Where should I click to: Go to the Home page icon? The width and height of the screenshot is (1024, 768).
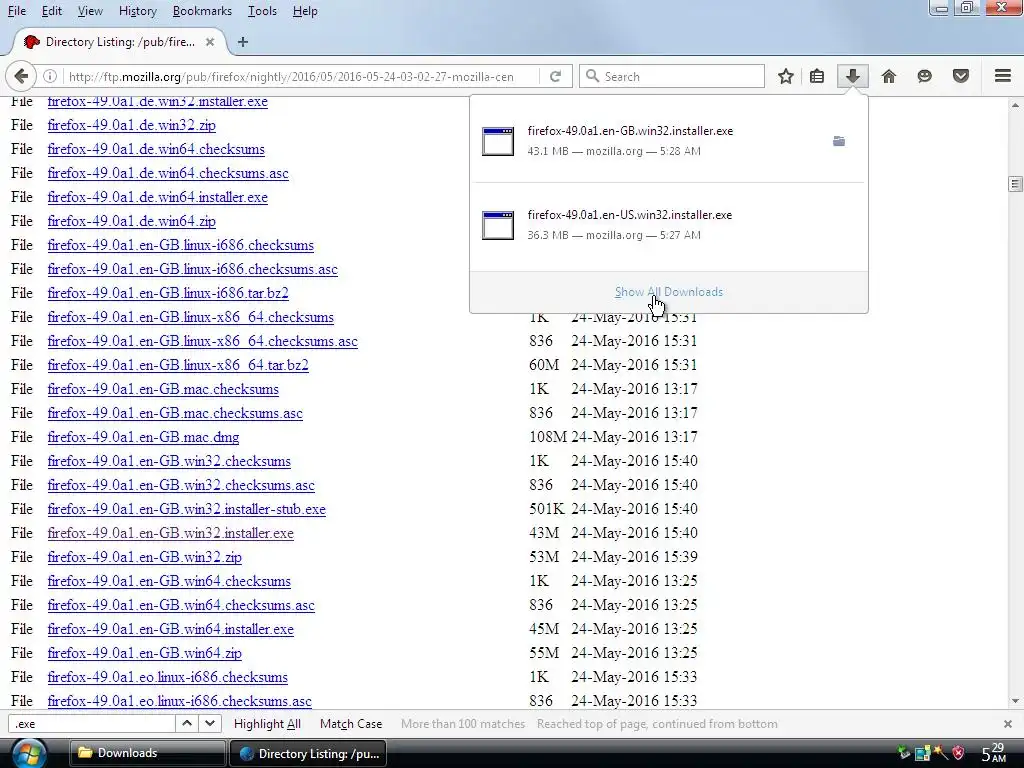[889, 76]
